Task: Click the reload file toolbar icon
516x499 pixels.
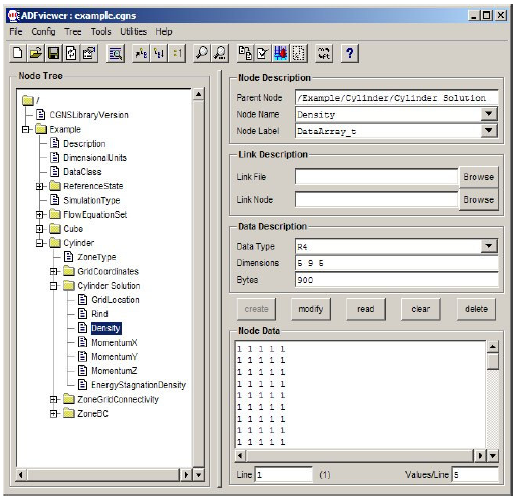Action: 71,53
